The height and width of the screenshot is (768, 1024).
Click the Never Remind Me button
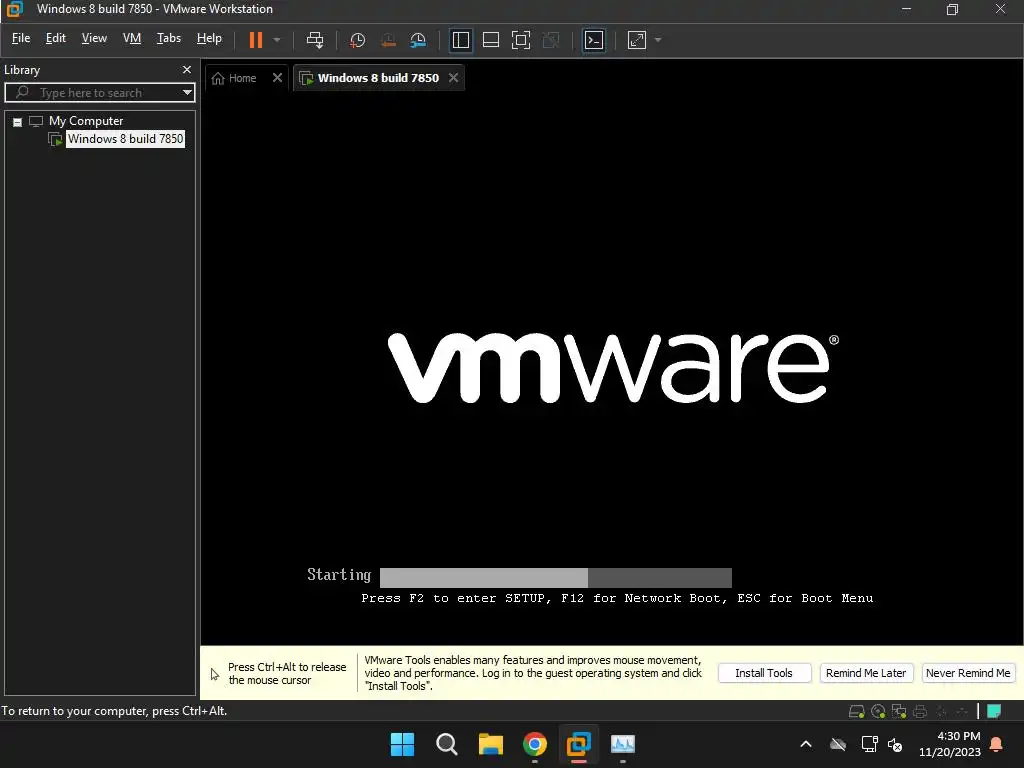[968, 673]
